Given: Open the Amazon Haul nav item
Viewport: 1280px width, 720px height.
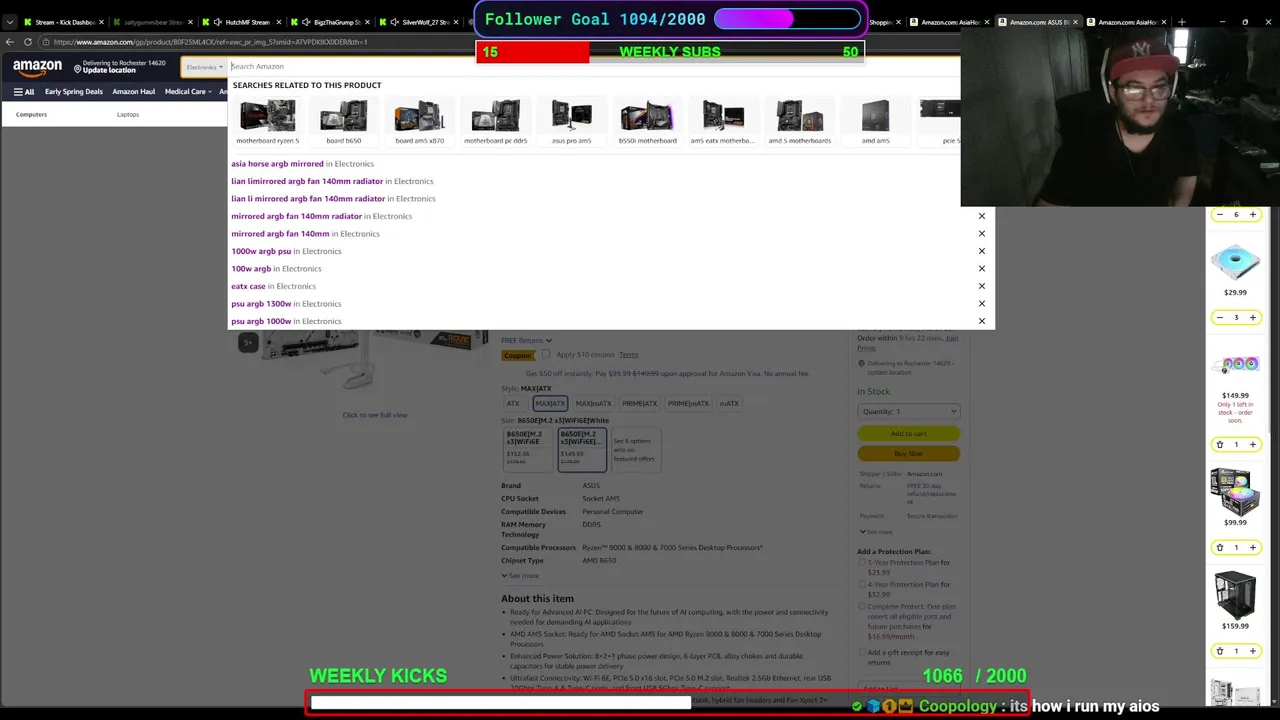Looking at the screenshot, I should pyautogui.click(x=134, y=92).
